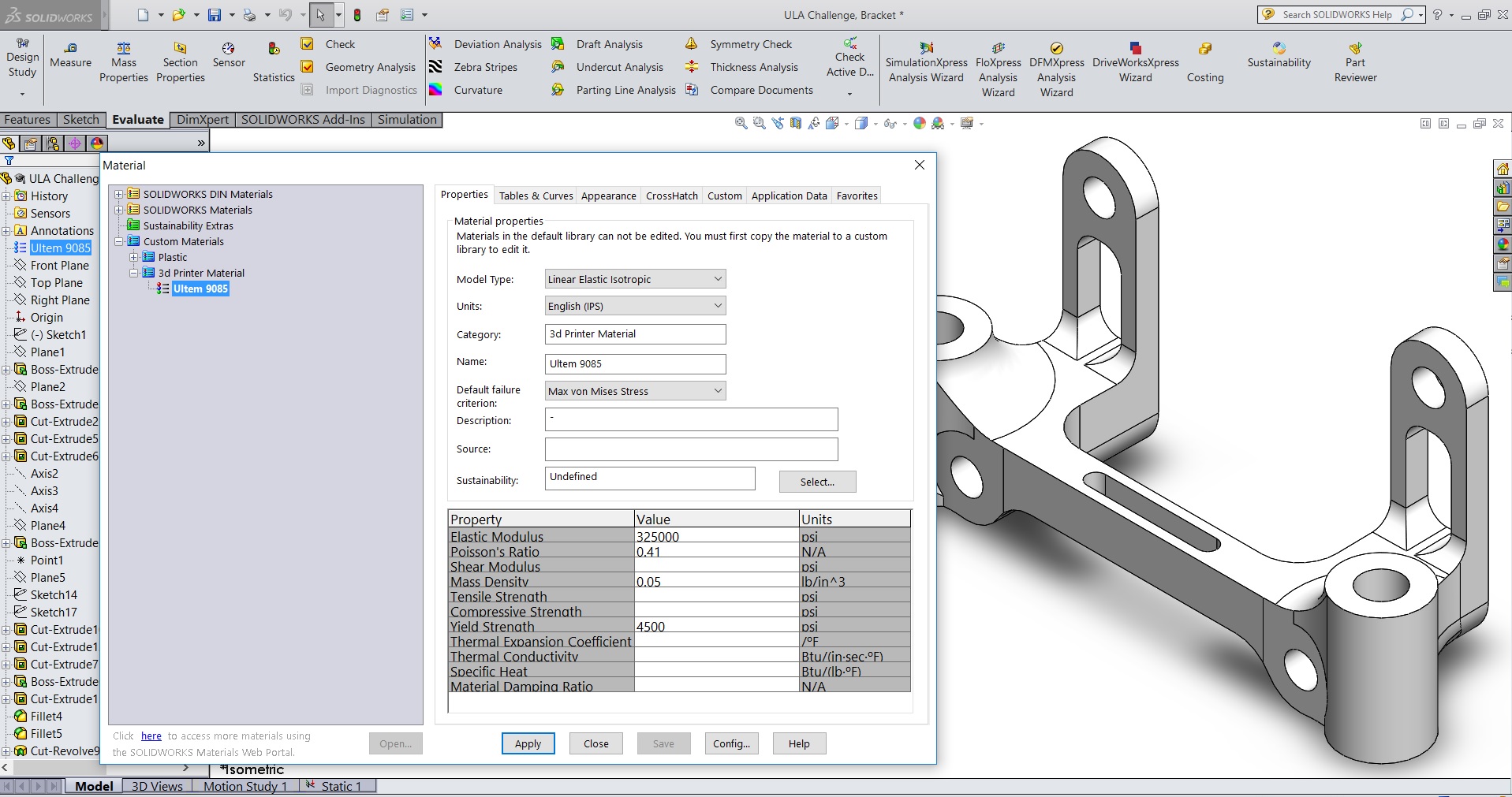The image size is (1512, 797).
Task: Toggle Geometry Analysis
Action: [358, 67]
